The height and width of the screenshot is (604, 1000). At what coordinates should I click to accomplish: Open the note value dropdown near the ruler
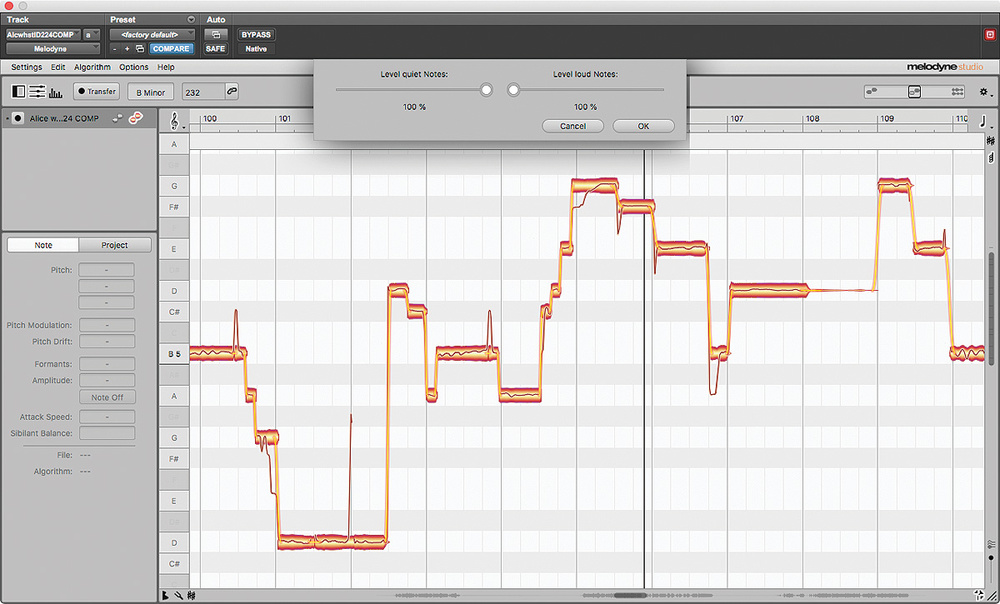click(982, 123)
